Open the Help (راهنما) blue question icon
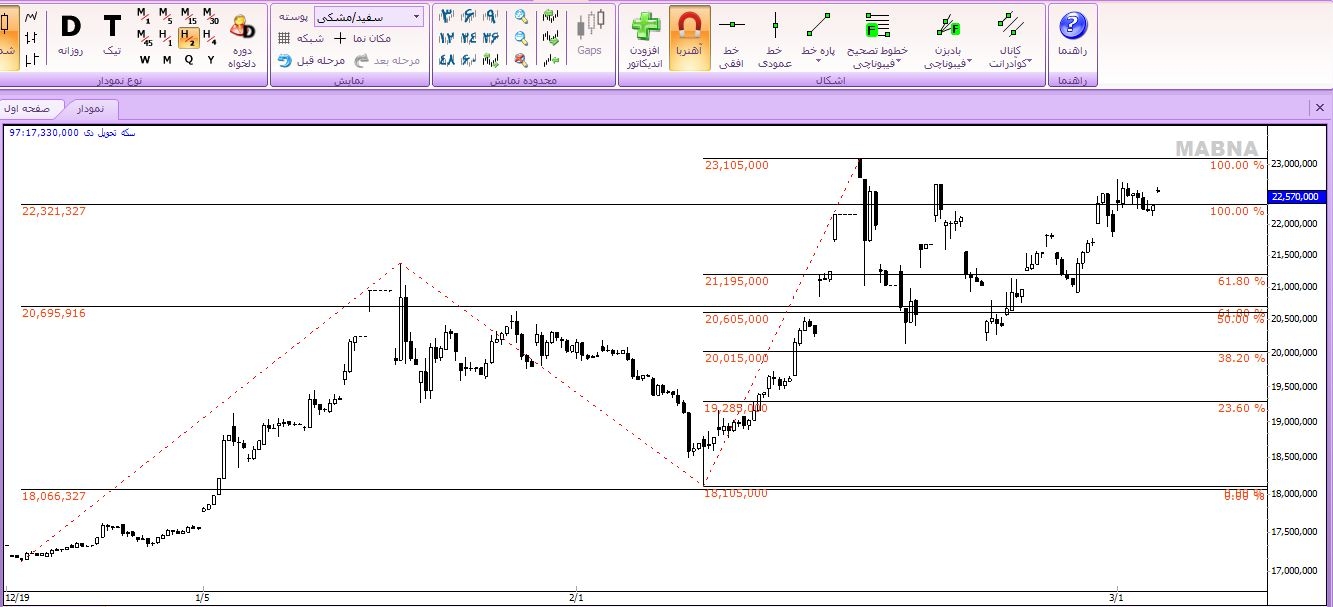Screen dimensions: 1333x607 [x=1072, y=26]
